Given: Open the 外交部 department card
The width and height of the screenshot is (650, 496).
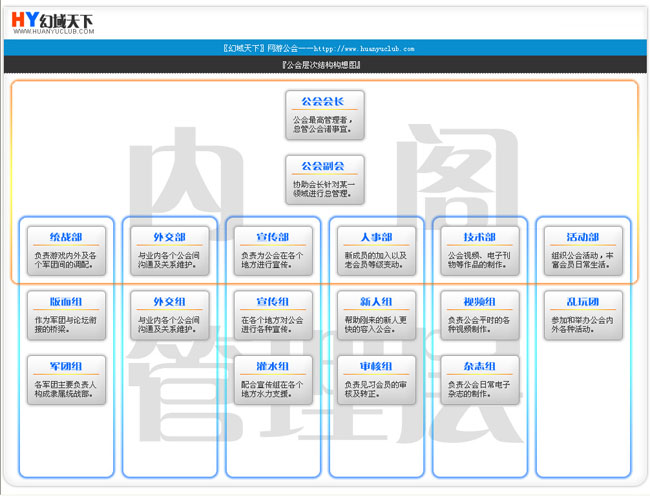Looking at the screenshot, I should click(x=170, y=251).
